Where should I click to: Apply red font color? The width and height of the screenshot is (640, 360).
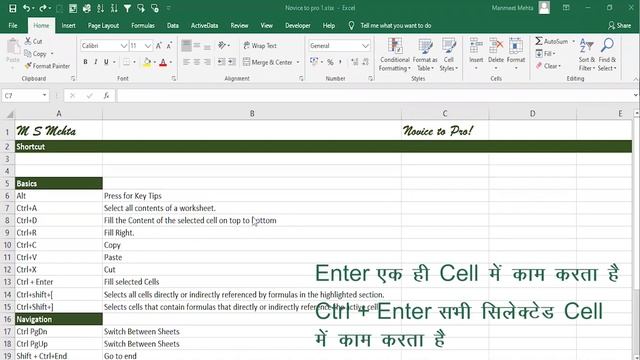(163, 62)
